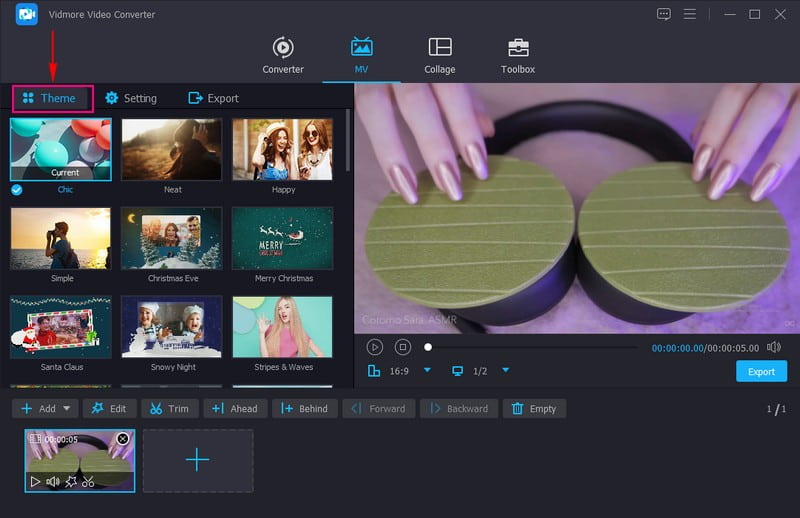Open the Toolbox module
The width and height of the screenshot is (800, 518).
(517, 55)
